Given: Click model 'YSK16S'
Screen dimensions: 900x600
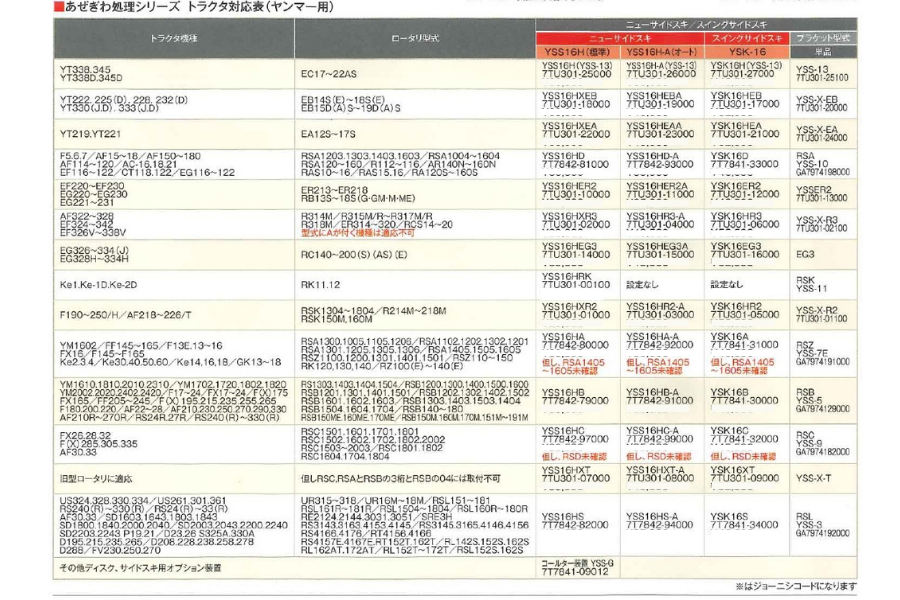Looking at the screenshot, I should coord(730,517).
